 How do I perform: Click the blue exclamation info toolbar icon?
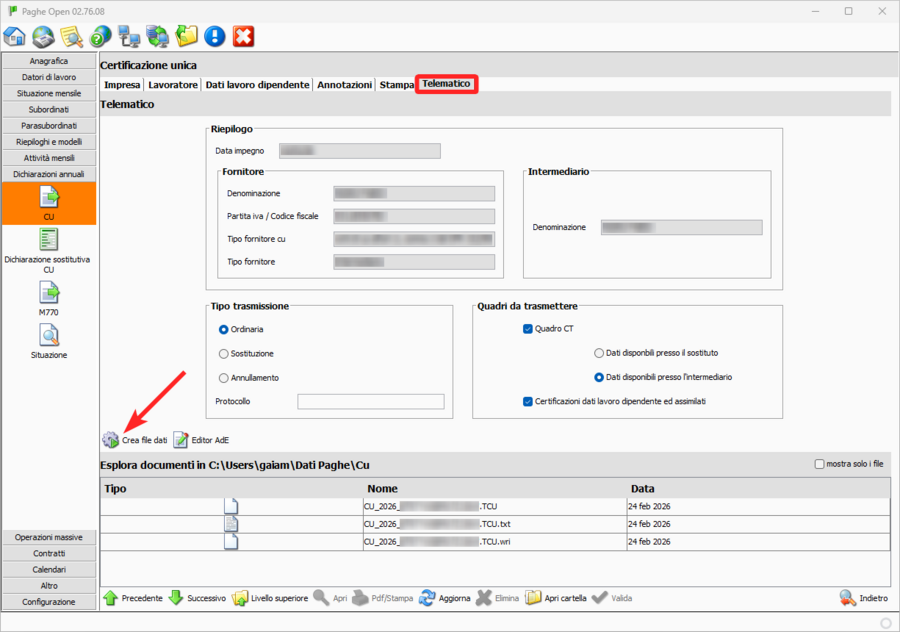[214, 37]
